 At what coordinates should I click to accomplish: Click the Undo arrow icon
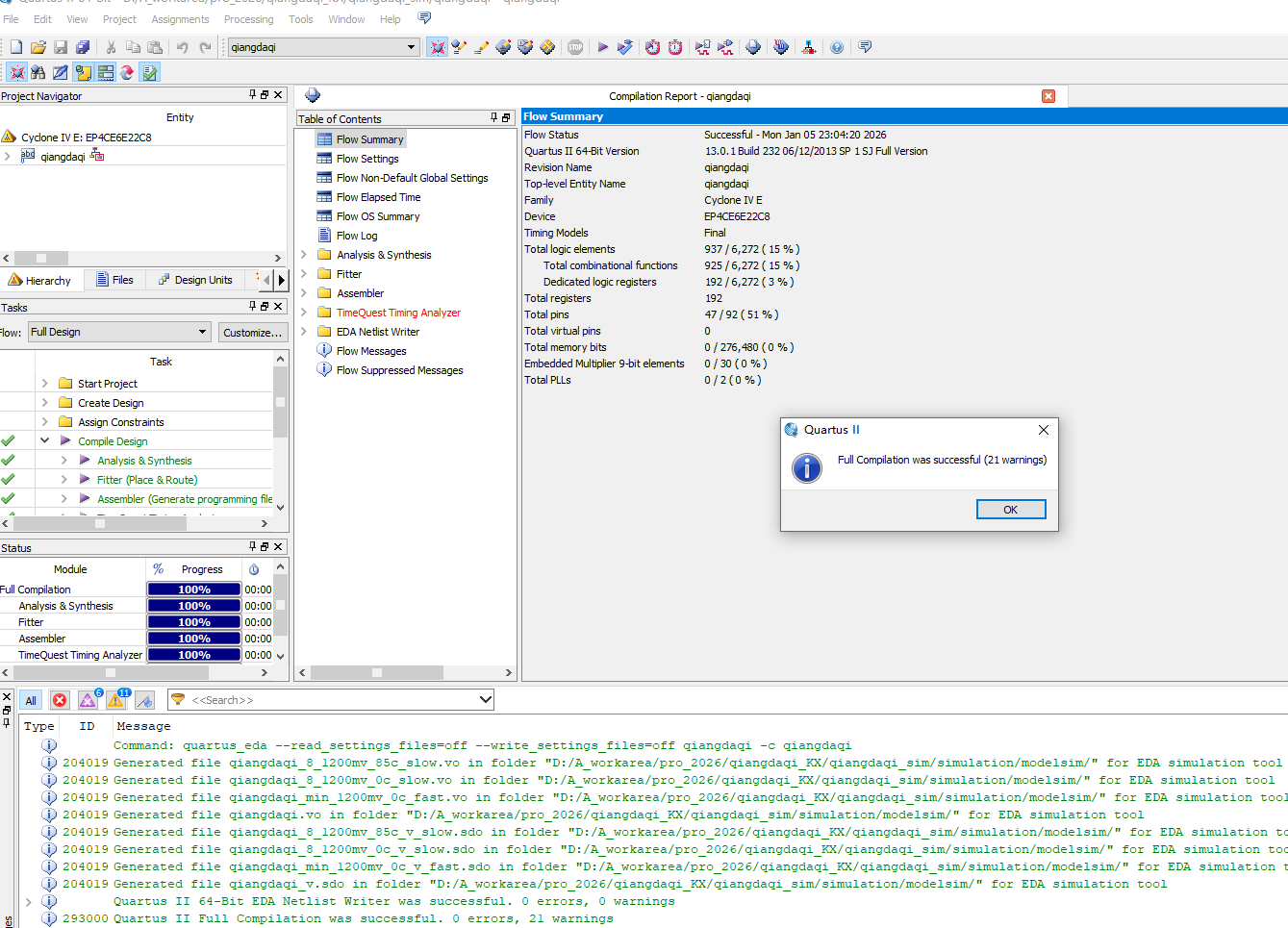(183, 47)
